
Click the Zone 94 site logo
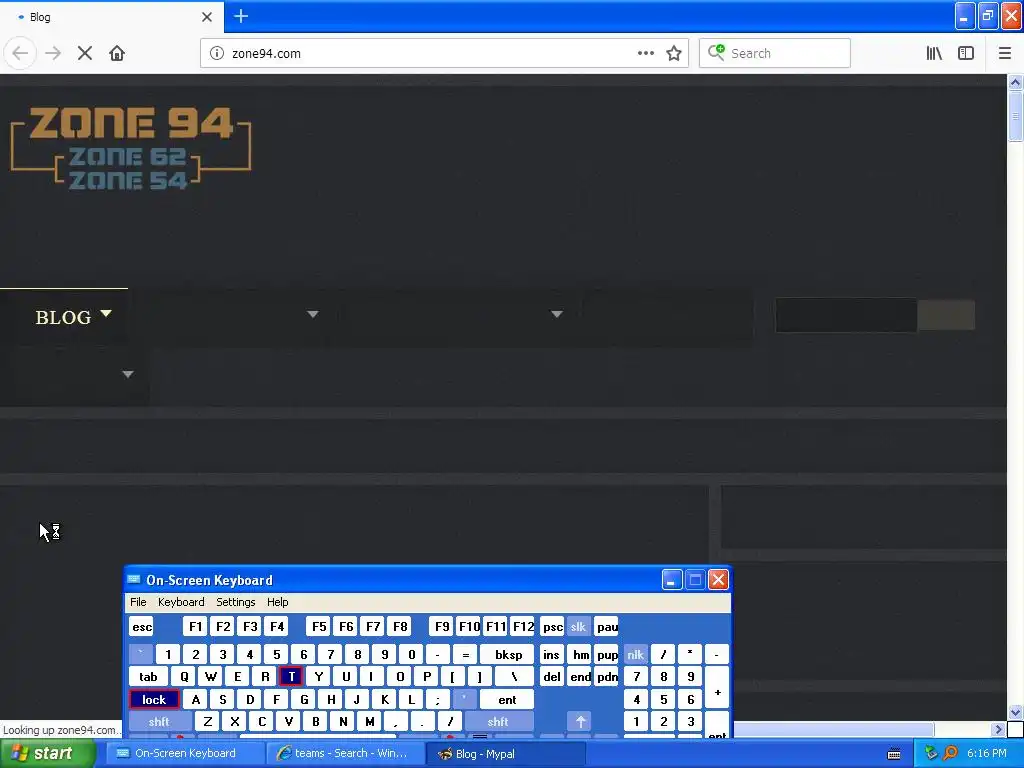pos(131,148)
